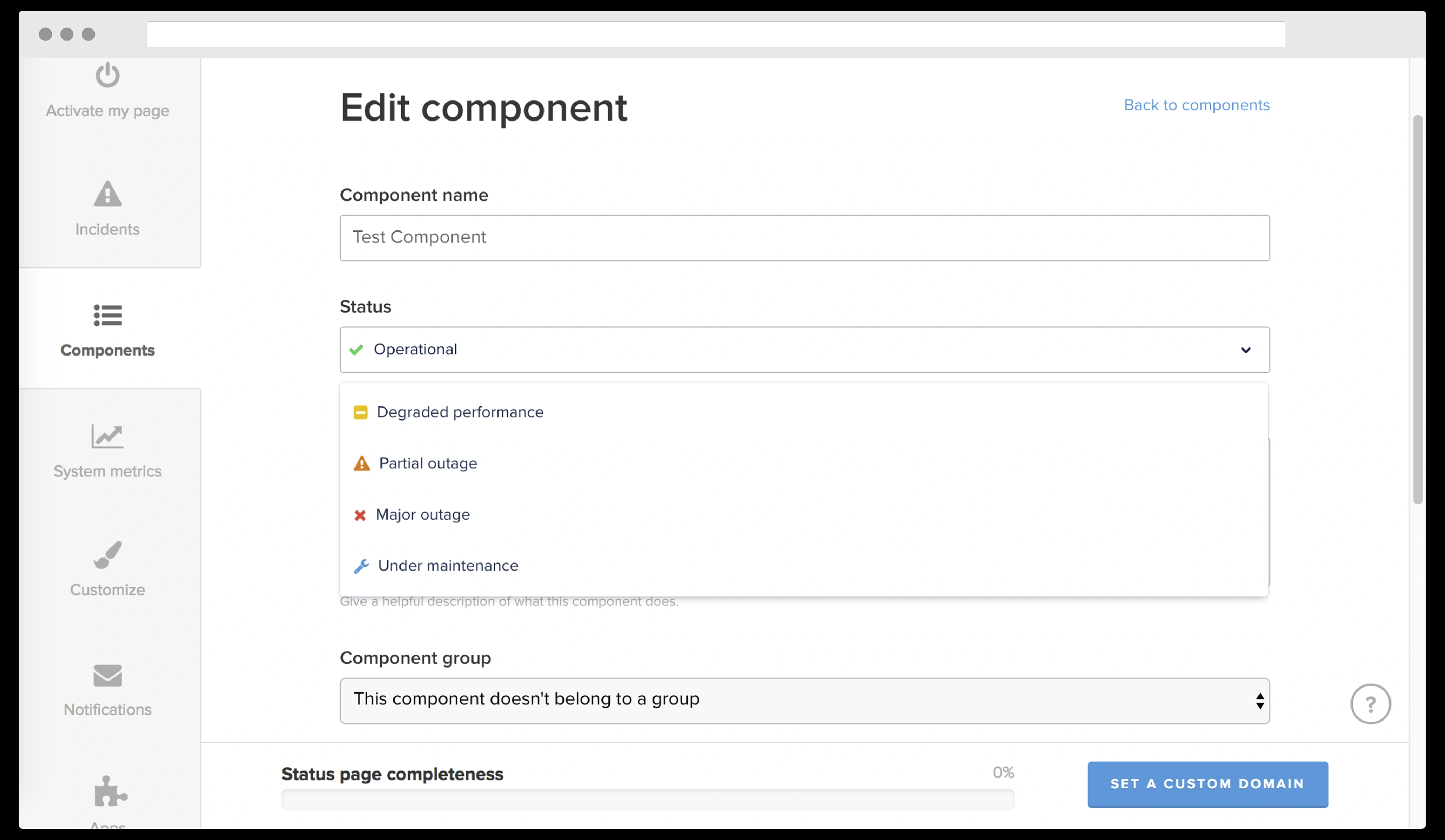Image resolution: width=1445 pixels, height=840 pixels.
Task: Open Incidents via the warning triangle icon
Action: click(107, 194)
